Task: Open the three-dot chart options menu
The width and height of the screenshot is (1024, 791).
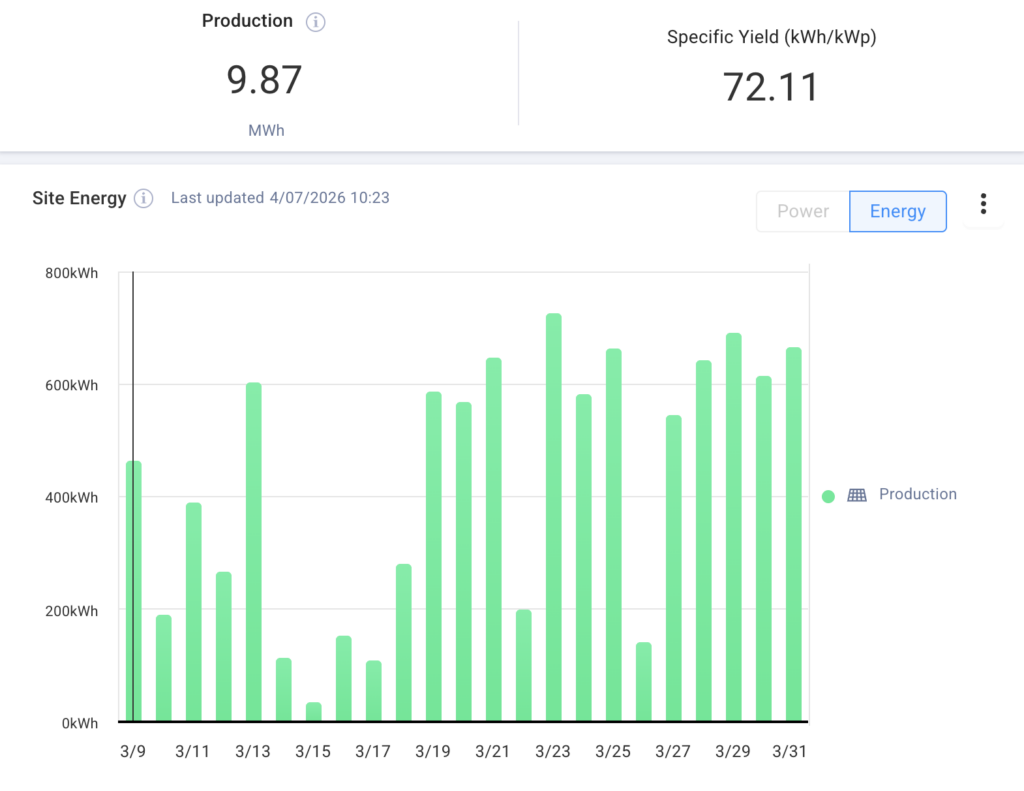Action: click(983, 204)
